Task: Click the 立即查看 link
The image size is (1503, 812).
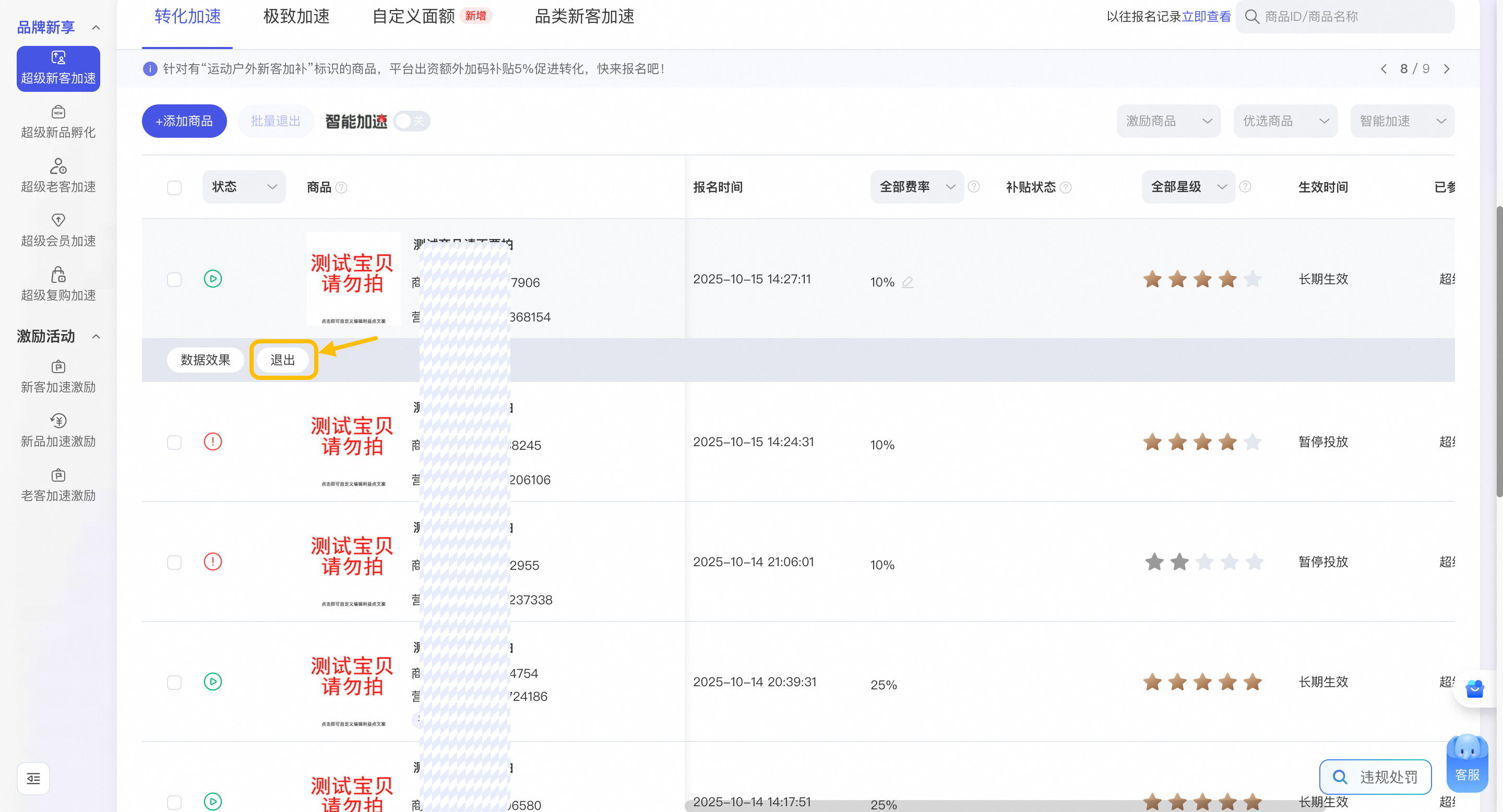Action: click(1206, 16)
